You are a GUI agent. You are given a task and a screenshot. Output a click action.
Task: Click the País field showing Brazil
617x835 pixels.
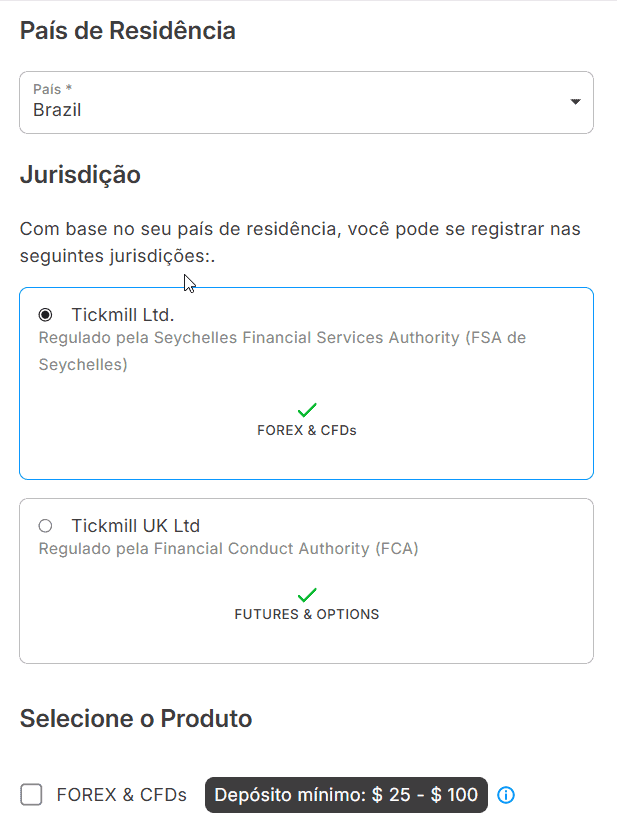pyautogui.click(x=306, y=101)
